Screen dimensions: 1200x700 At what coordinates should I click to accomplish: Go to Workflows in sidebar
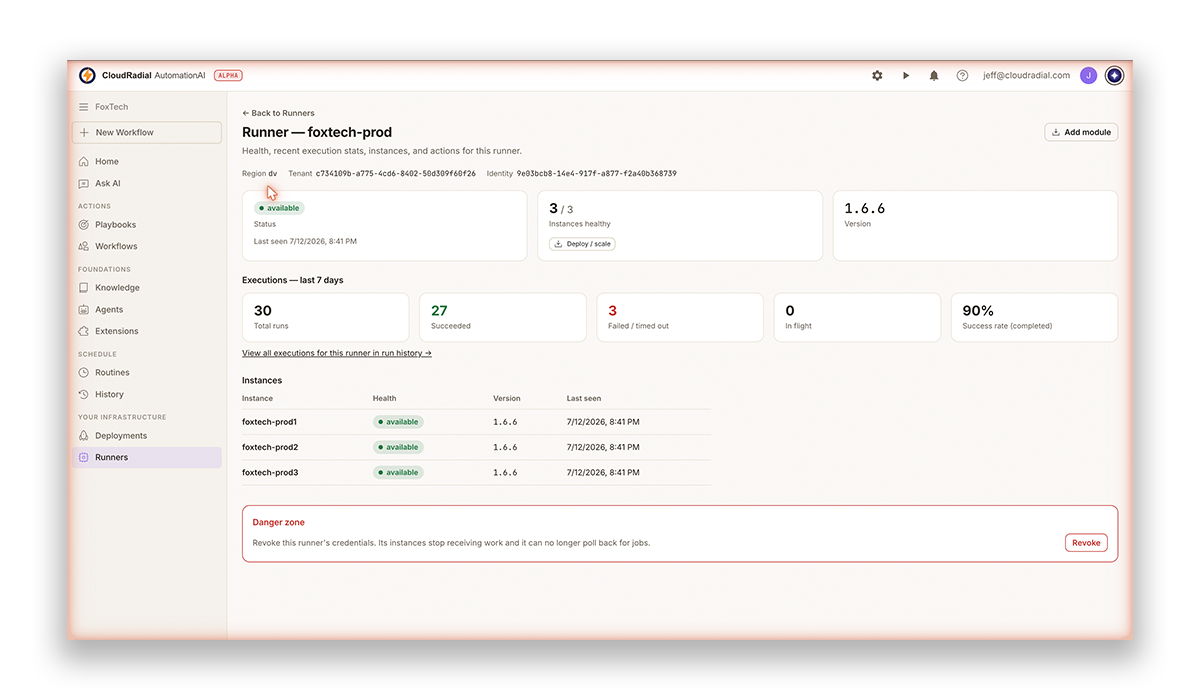116,246
